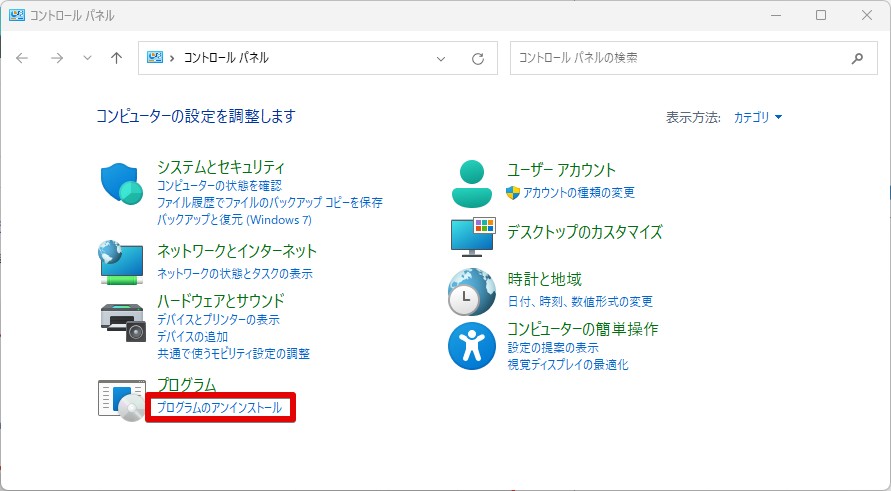Open プログラムのアンインストール link
Image resolution: width=891 pixels, height=491 pixels.
(219, 407)
